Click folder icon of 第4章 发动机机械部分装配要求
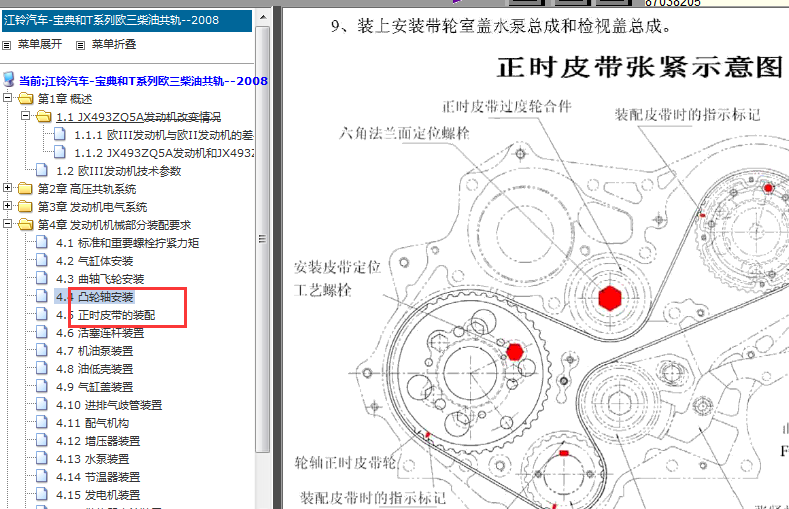Screen dimensions: 789x509 click(25, 224)
